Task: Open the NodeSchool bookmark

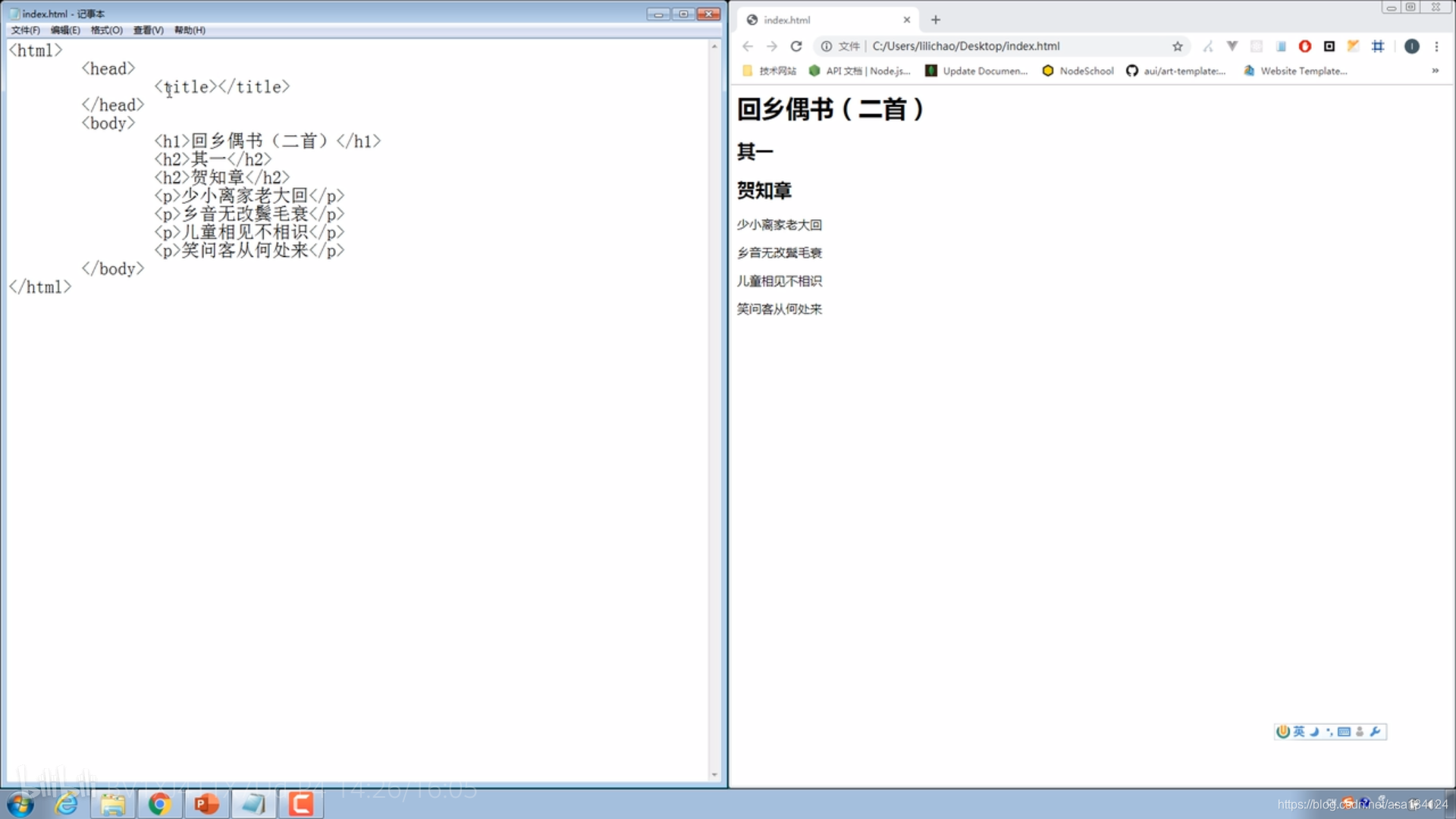Action: coord(1078,71)
